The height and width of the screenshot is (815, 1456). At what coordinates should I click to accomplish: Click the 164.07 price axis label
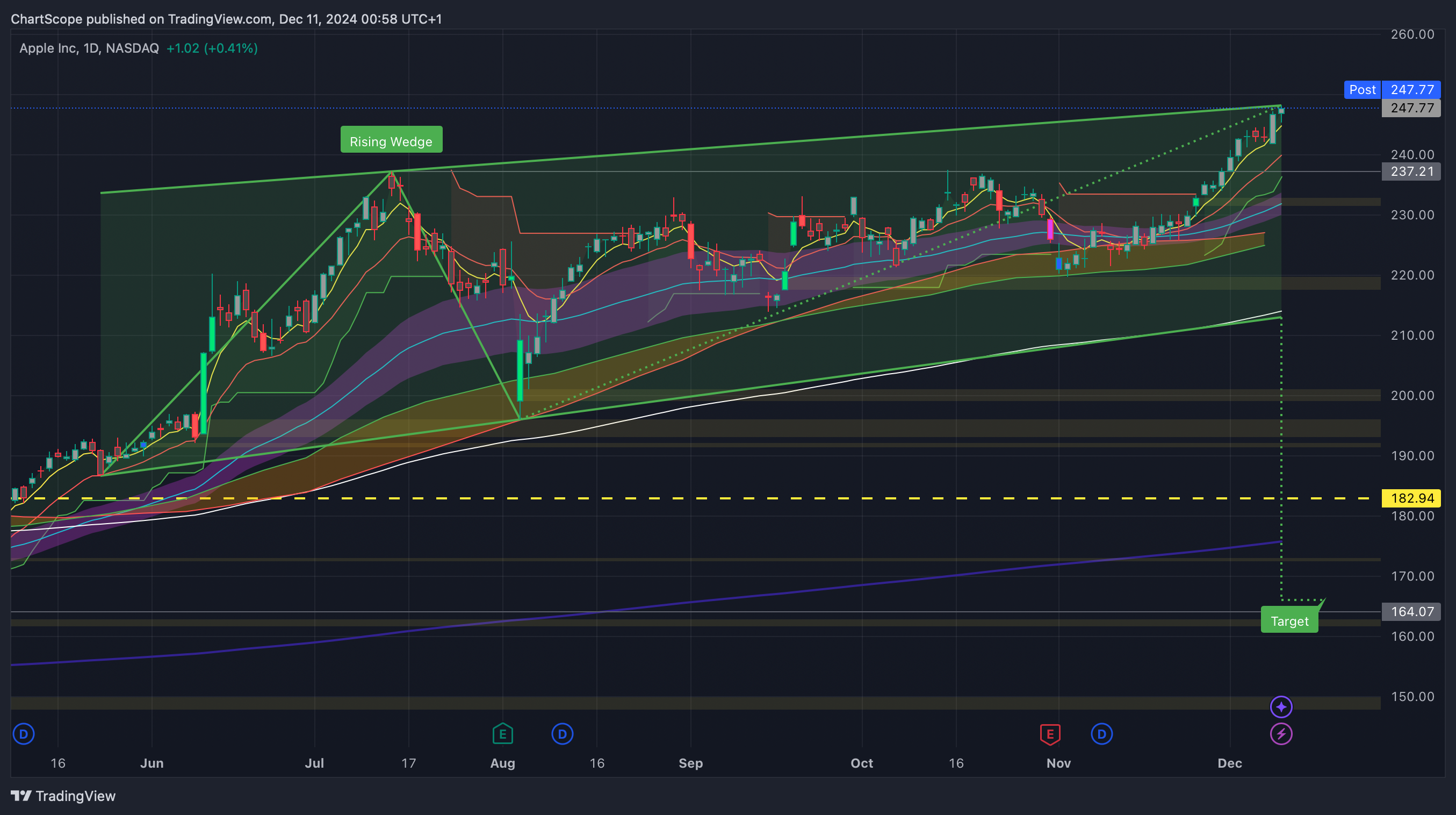coord(1411,611)
